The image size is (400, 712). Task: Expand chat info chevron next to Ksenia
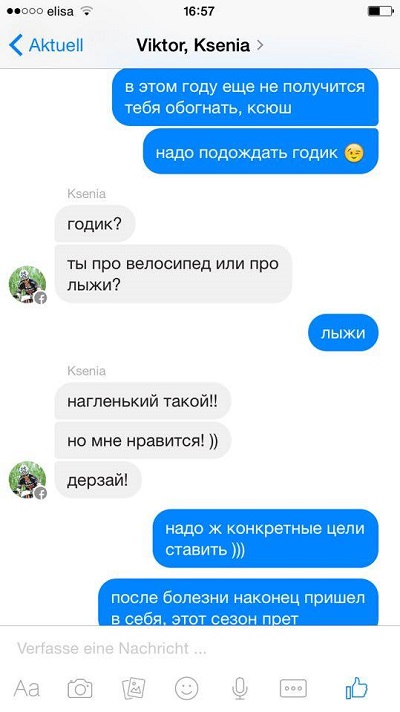tap(260, 45)
